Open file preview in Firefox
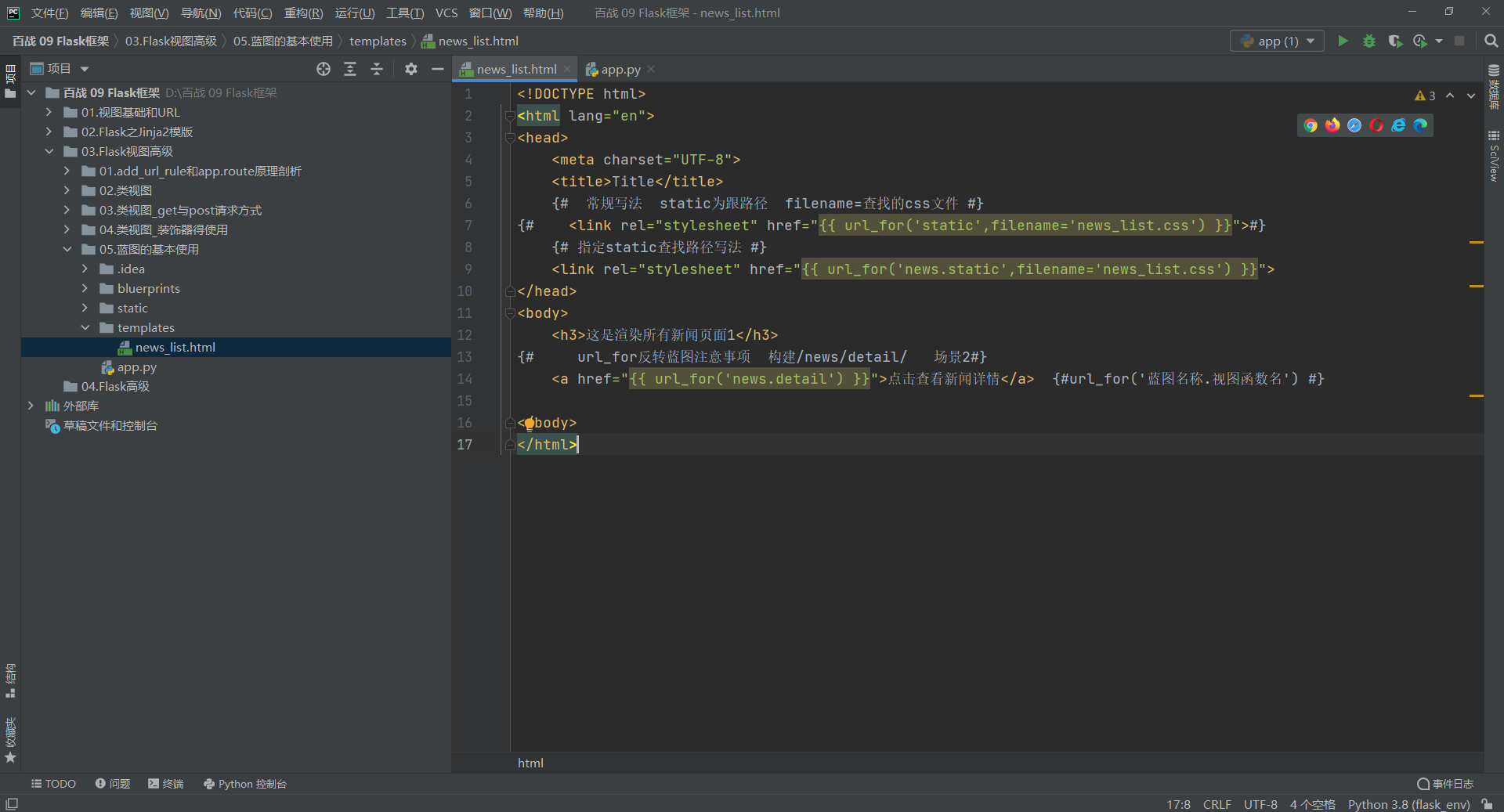 (1332, 125)
